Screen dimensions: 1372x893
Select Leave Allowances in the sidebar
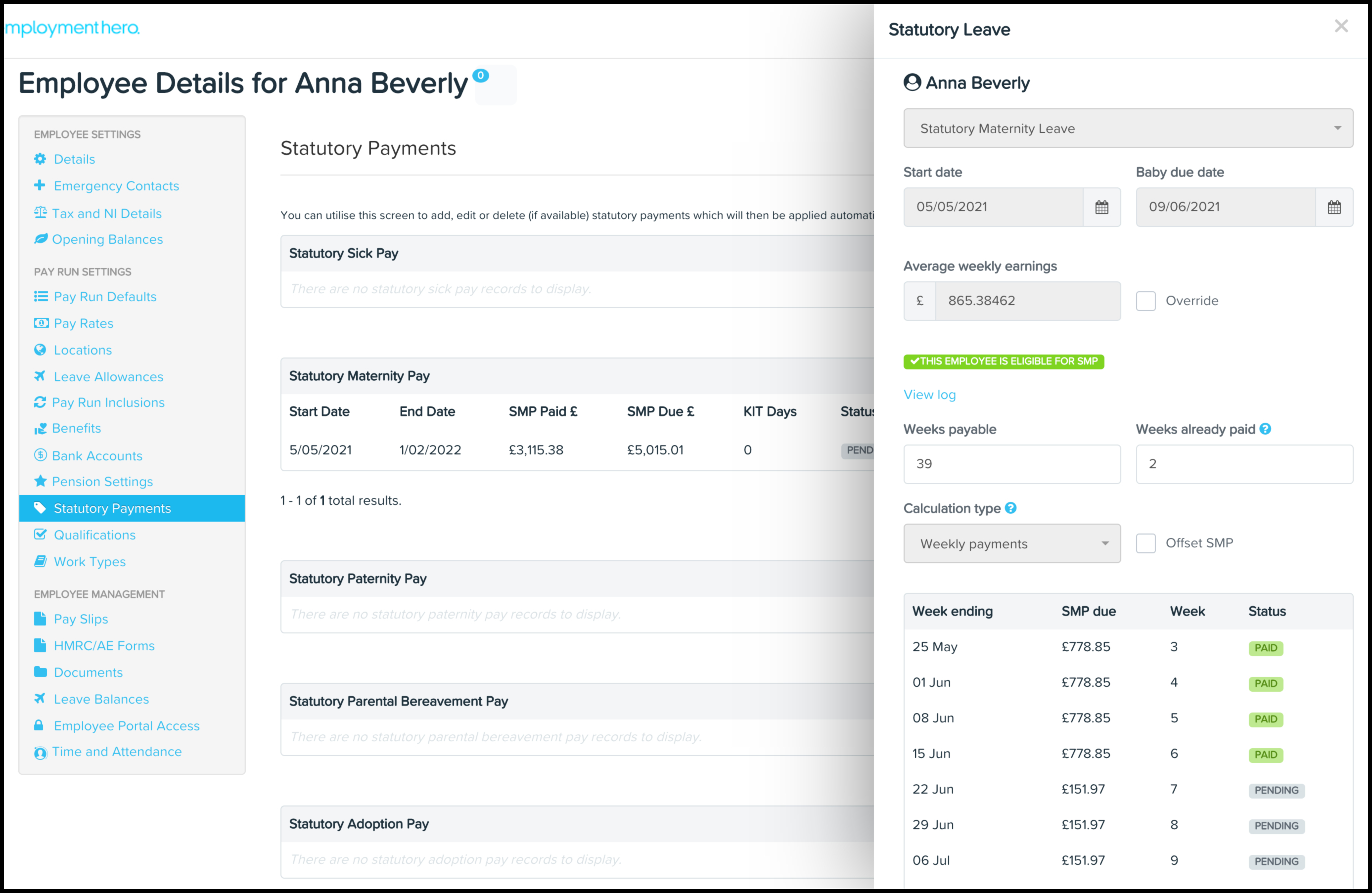click(x=108, y=376)
